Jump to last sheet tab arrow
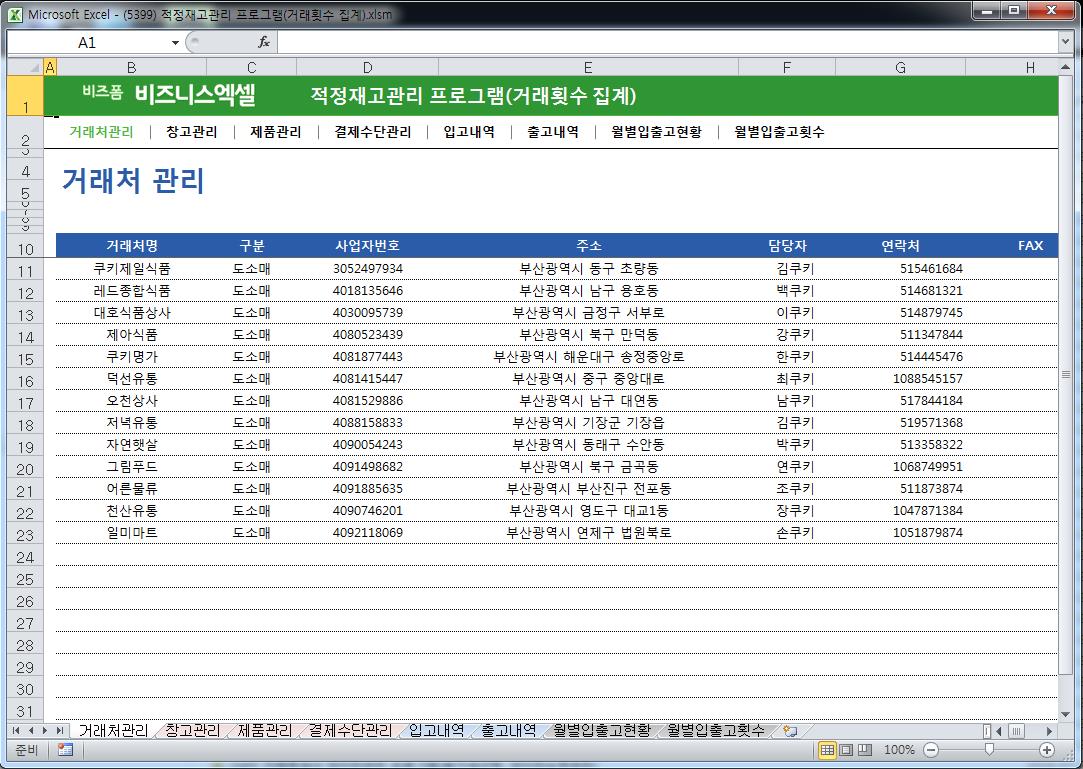This screenshot has width=1083, height=769. coord(60,731)
